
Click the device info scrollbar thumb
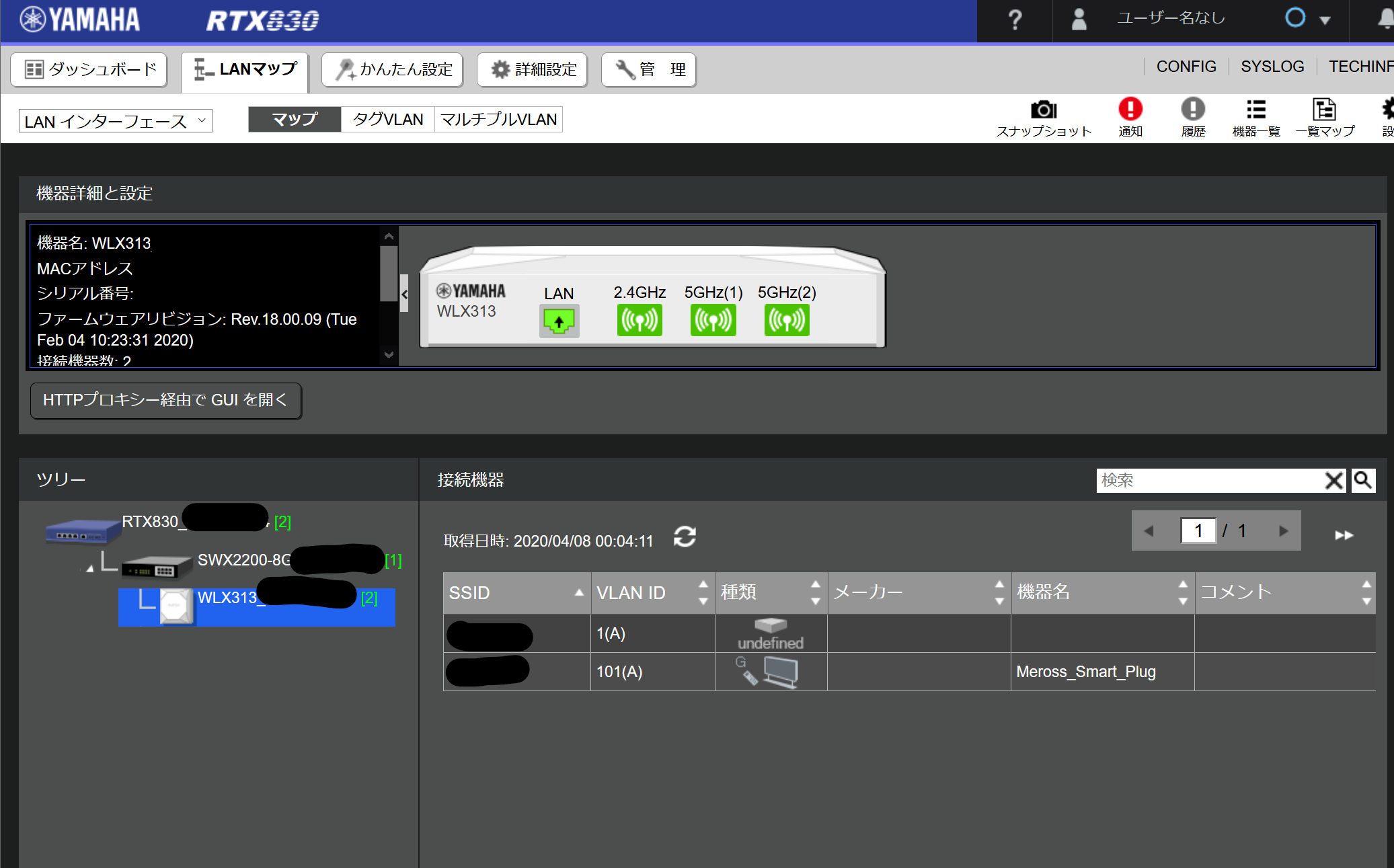(x=388, y=272)
